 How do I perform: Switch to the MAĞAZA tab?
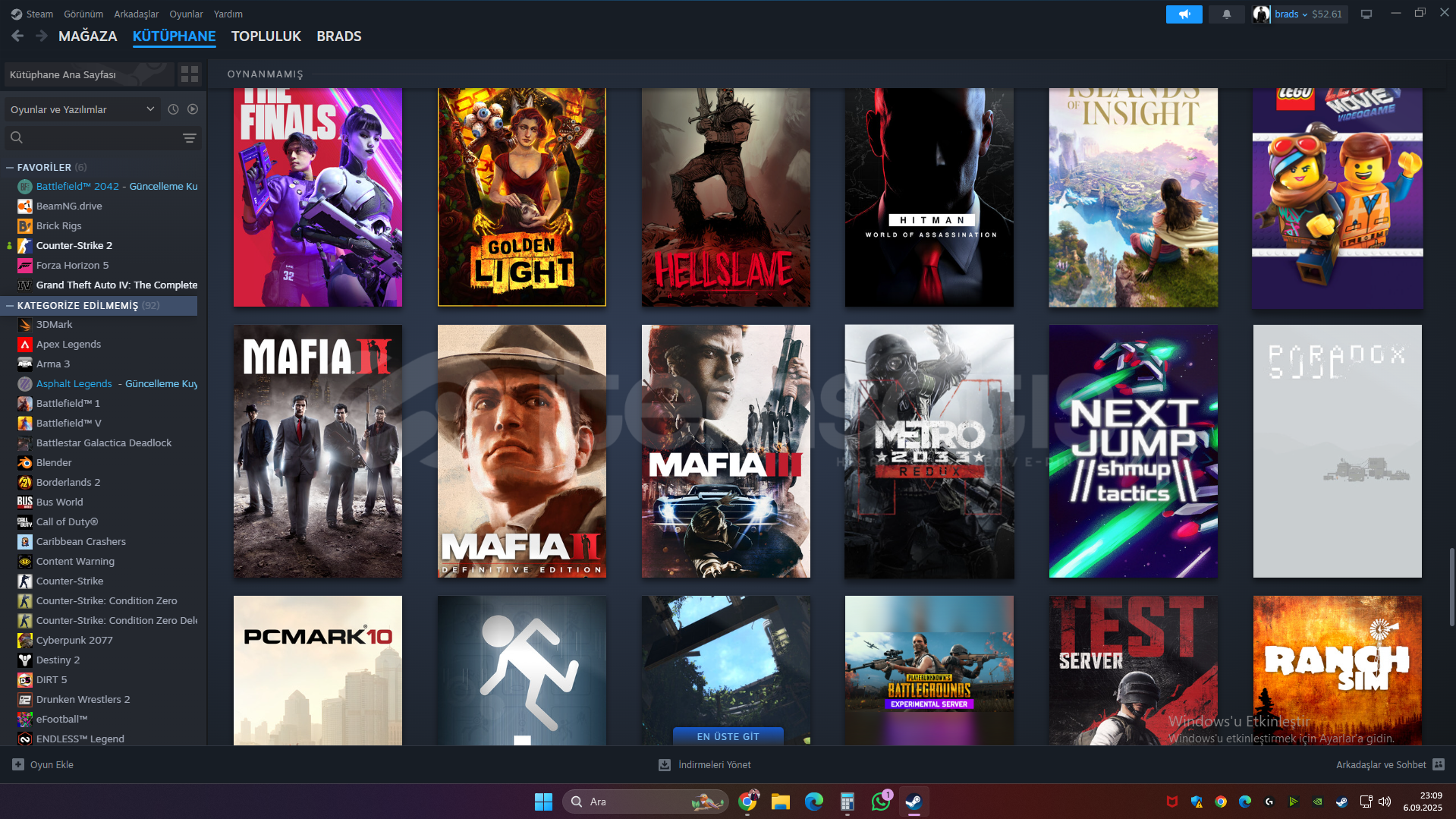coord(88,36)
